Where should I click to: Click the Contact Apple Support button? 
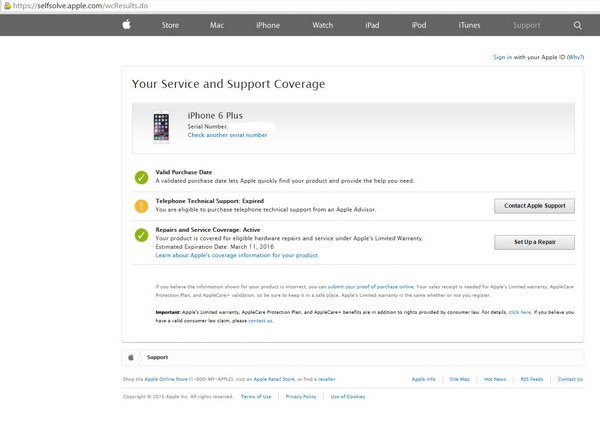coord(535,206)
